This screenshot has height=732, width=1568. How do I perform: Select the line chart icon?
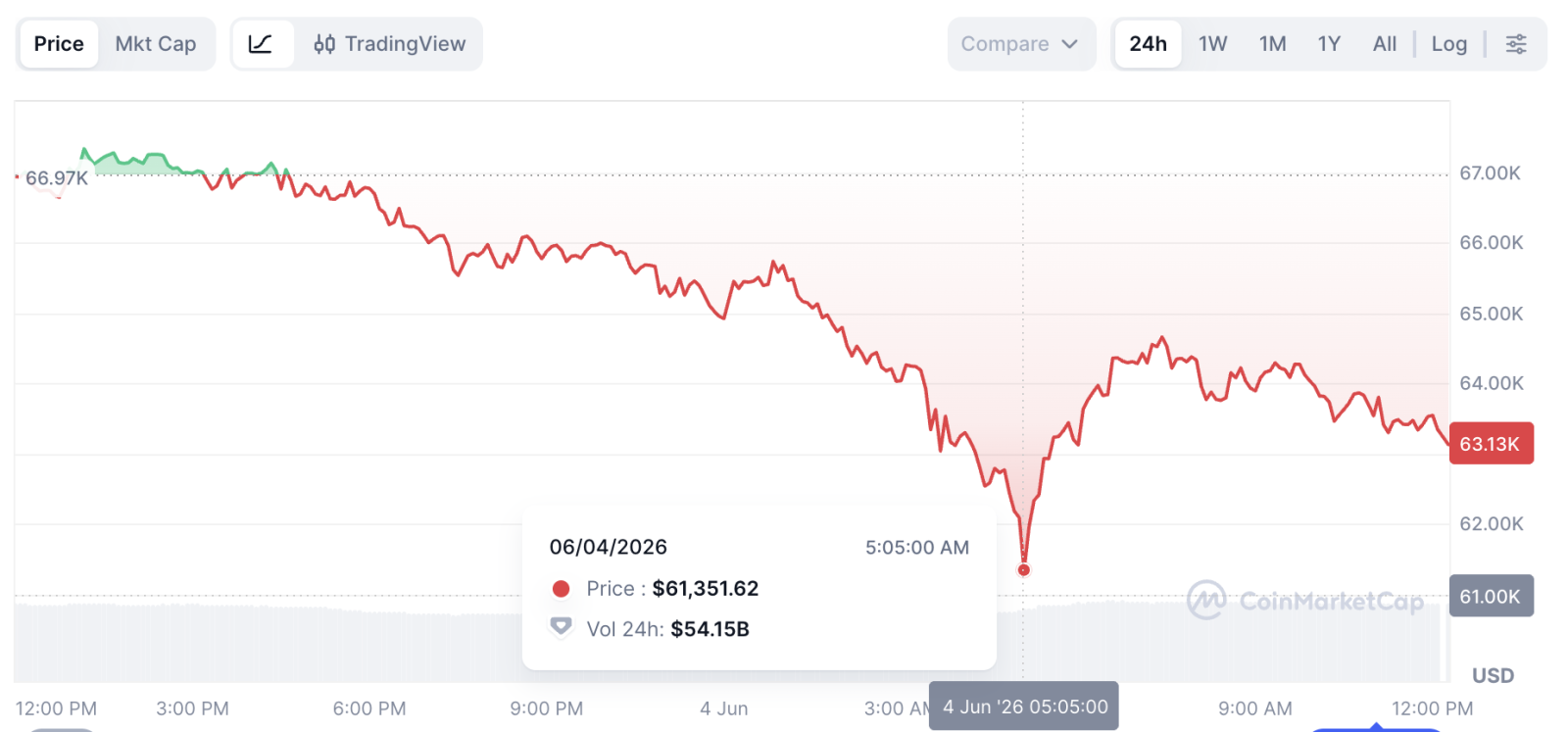262,44
